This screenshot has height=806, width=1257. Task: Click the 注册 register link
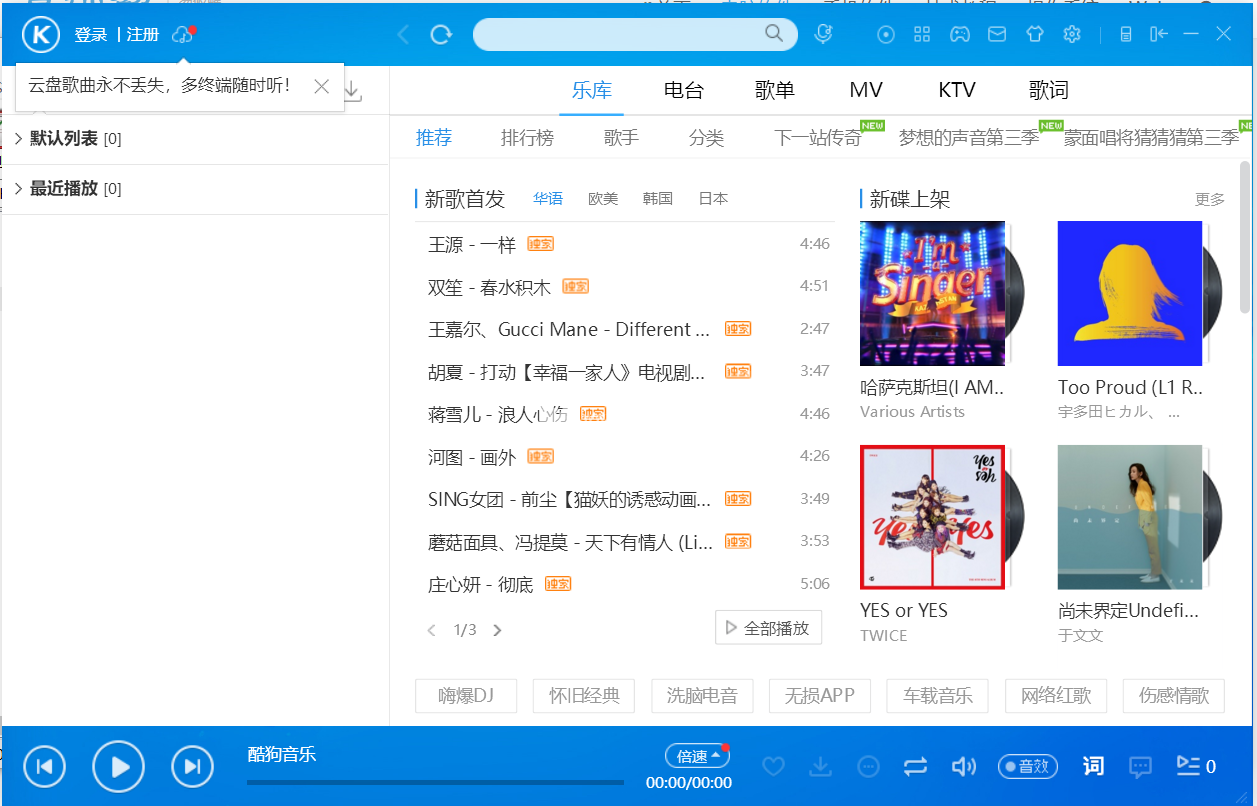(143, 35)
